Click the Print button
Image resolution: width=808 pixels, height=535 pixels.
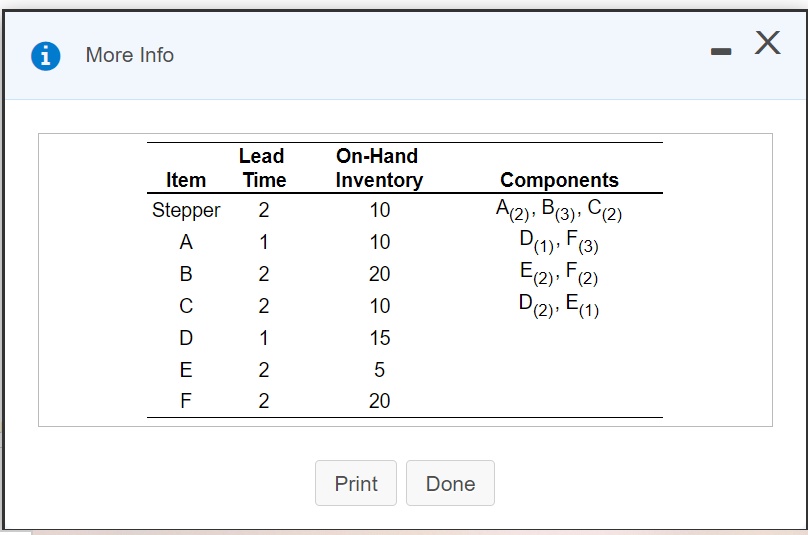coord(356,484)
